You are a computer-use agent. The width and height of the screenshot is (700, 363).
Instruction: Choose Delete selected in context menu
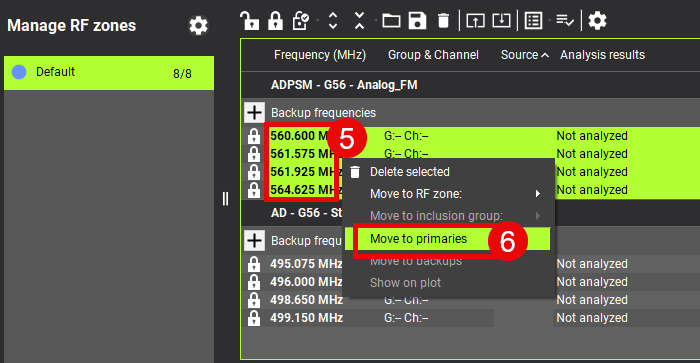tap(449, 172)
